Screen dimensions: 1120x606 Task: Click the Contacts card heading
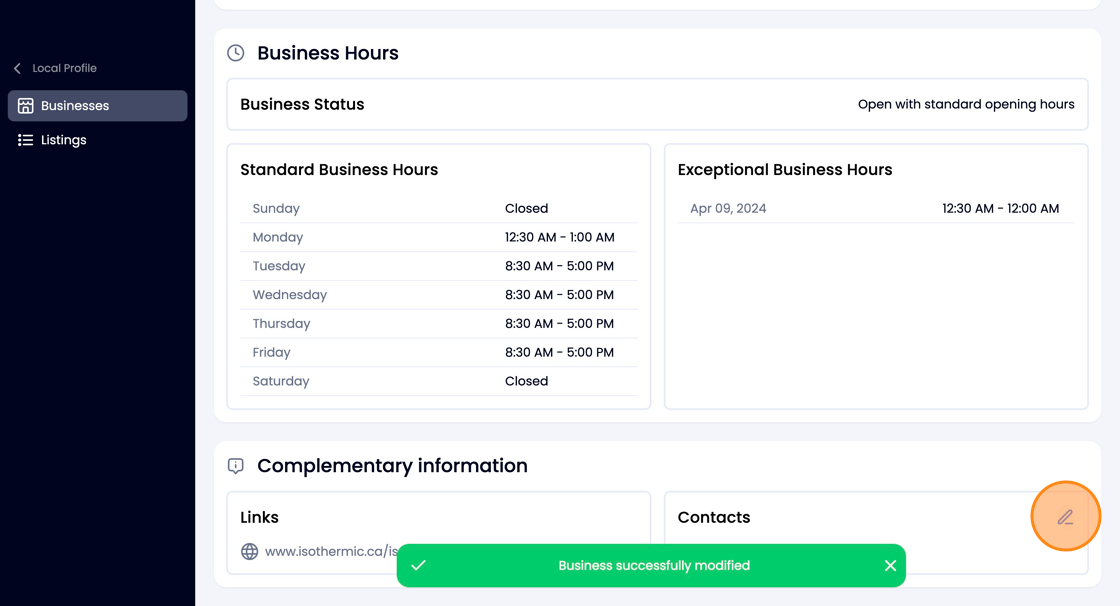pyautogui.click(x=714, y=517)
